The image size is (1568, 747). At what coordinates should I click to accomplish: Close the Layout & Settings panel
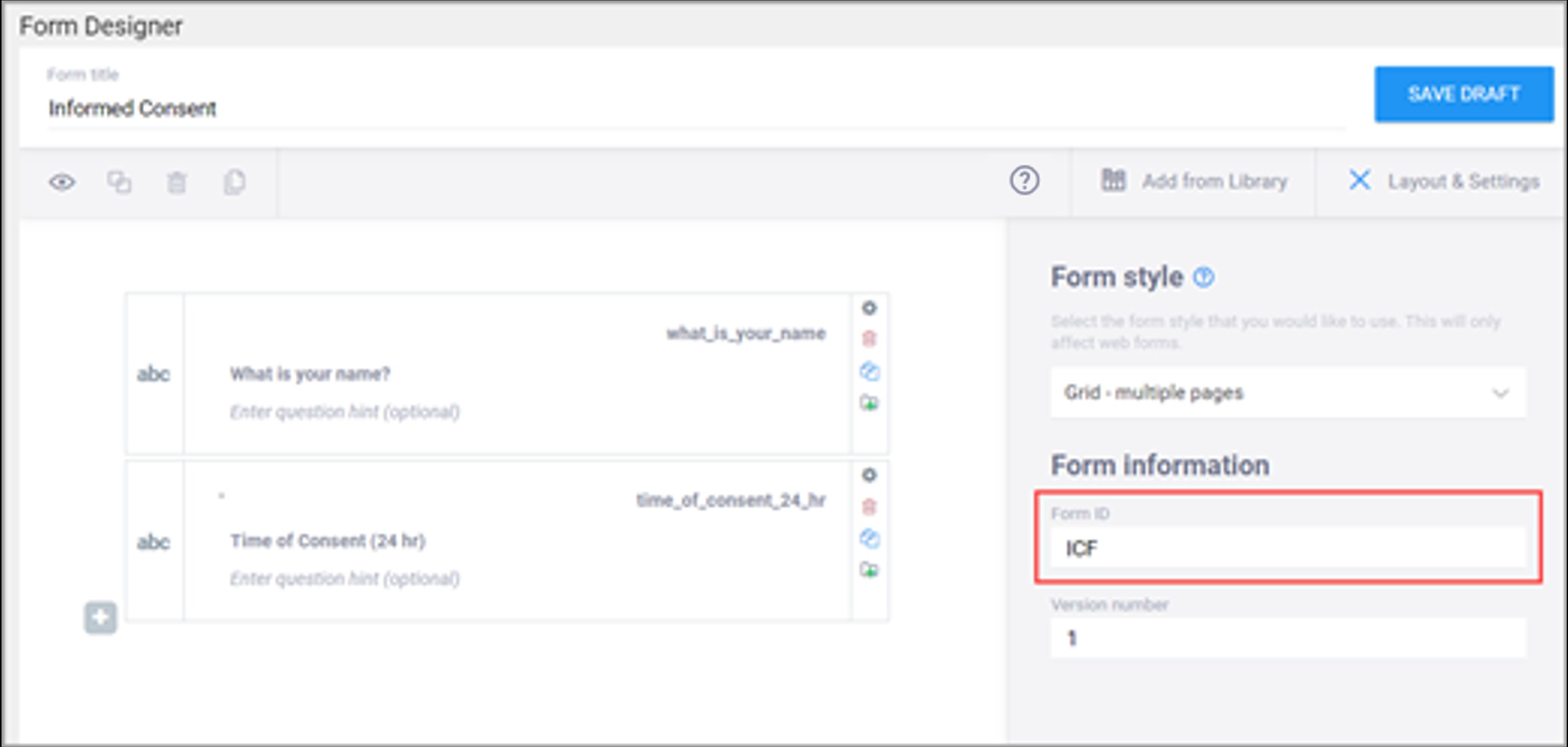[x=1359, y=180]
